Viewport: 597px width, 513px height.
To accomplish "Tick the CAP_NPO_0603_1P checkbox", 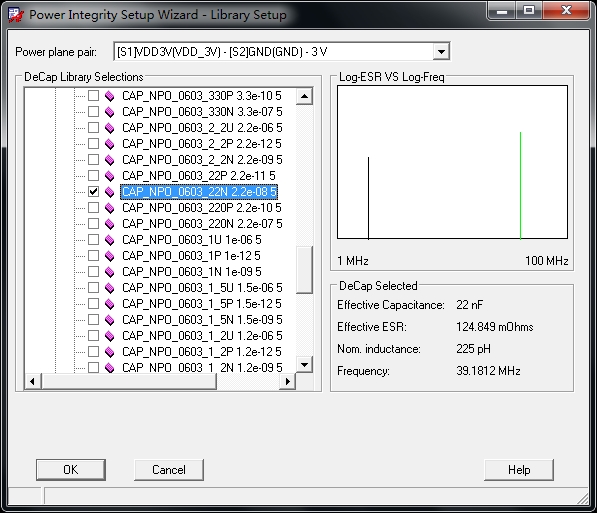I will 93,256.
